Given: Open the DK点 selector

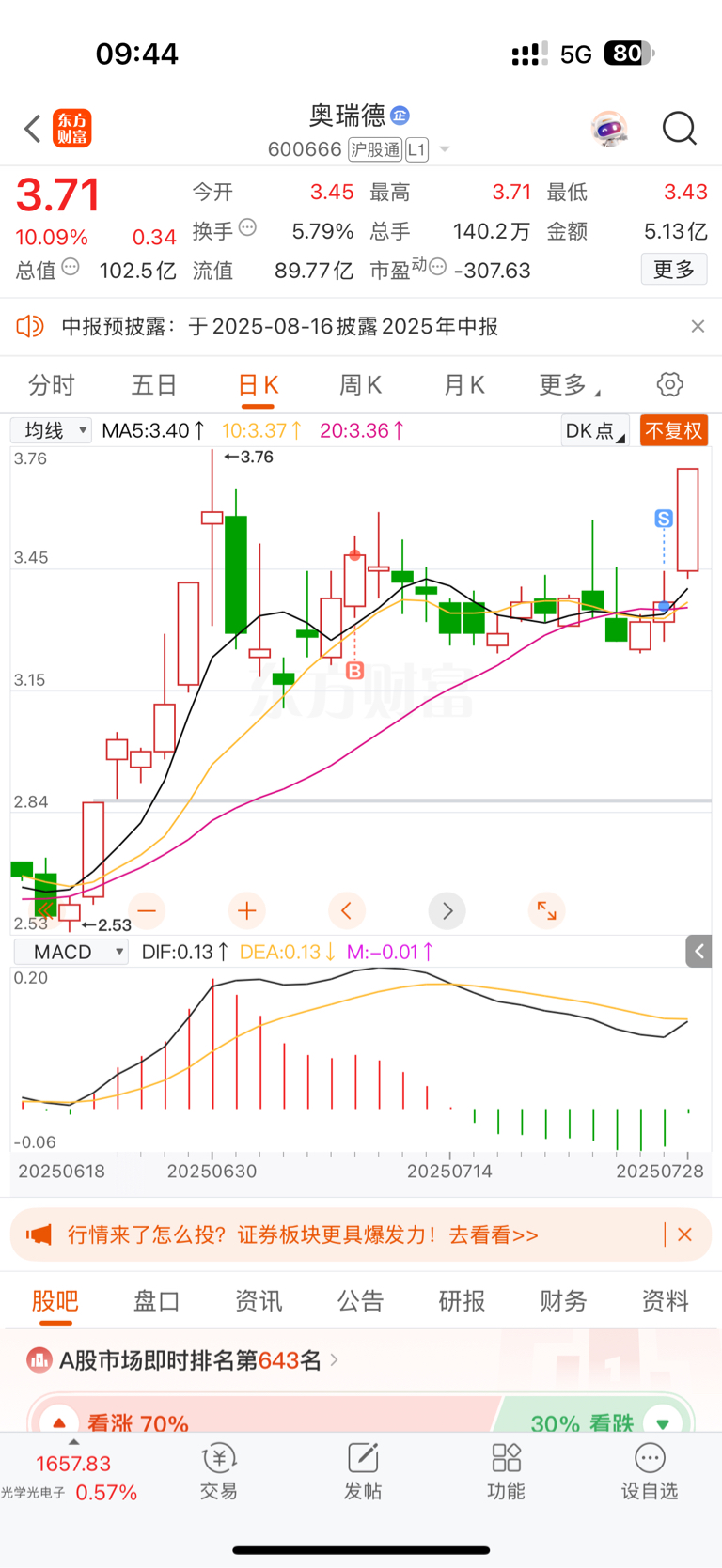Looking at the screenshot, I should coord(594,430).
